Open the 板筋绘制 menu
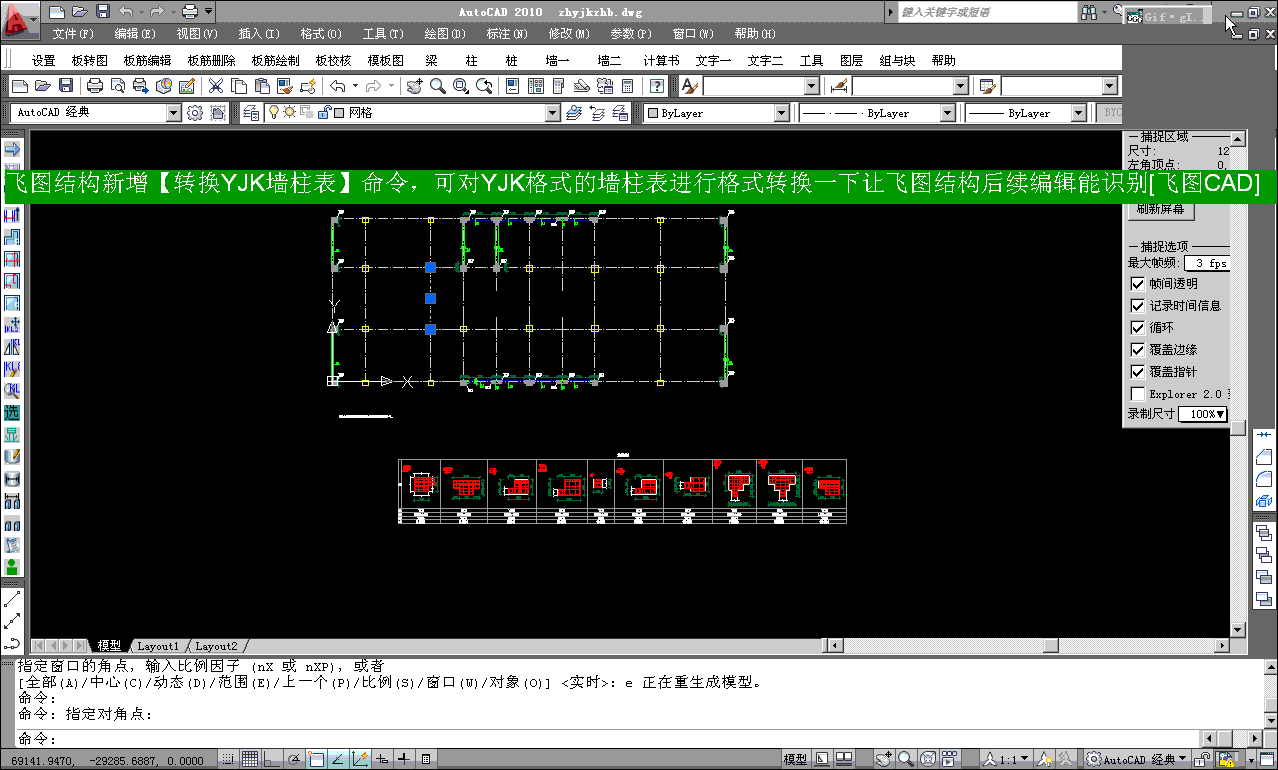This screenshot has width=1278, height=770. pos(275,60)
